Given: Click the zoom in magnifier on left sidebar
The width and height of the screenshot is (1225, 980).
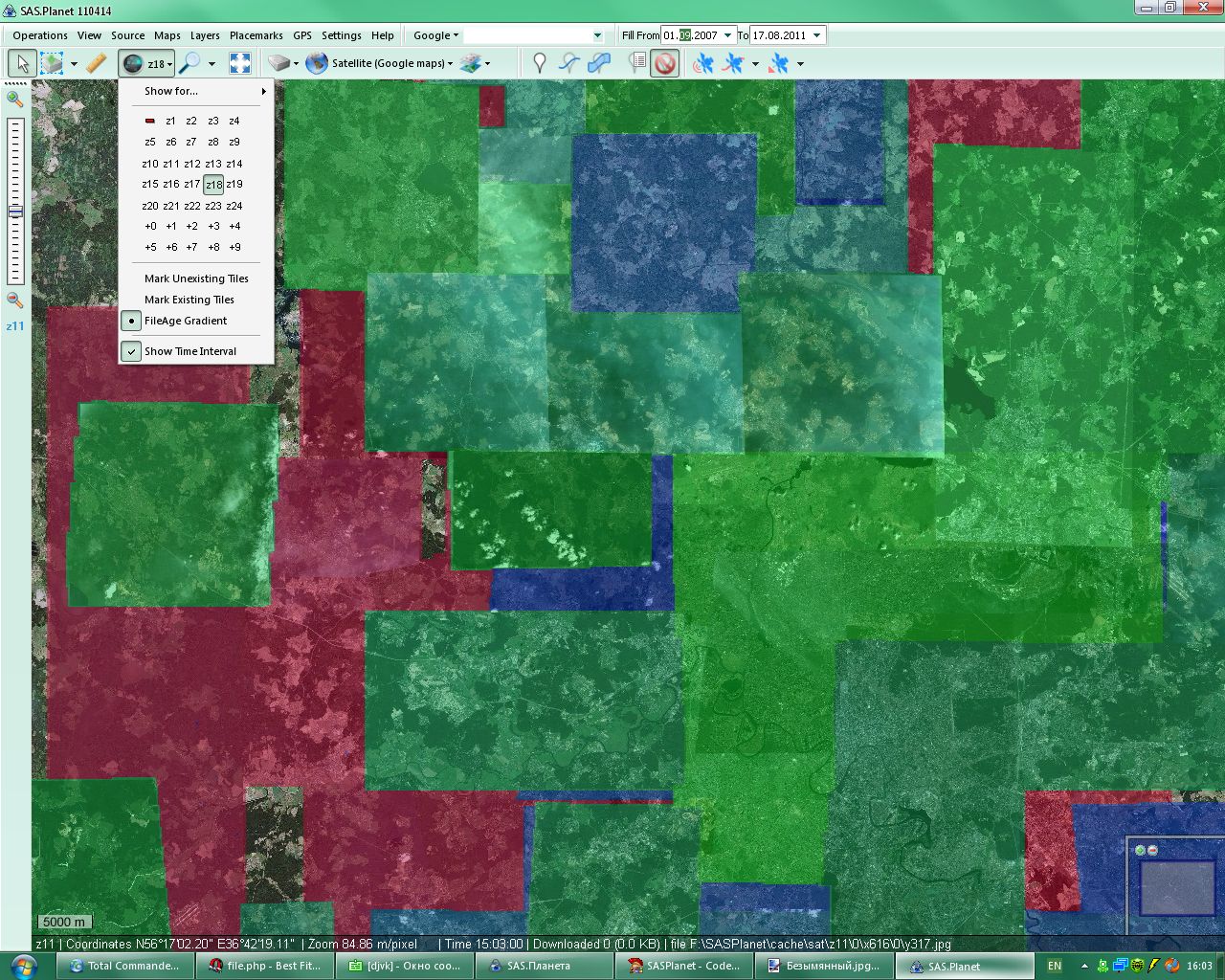Looking at the screenshot, I should [x=14, y=98].
